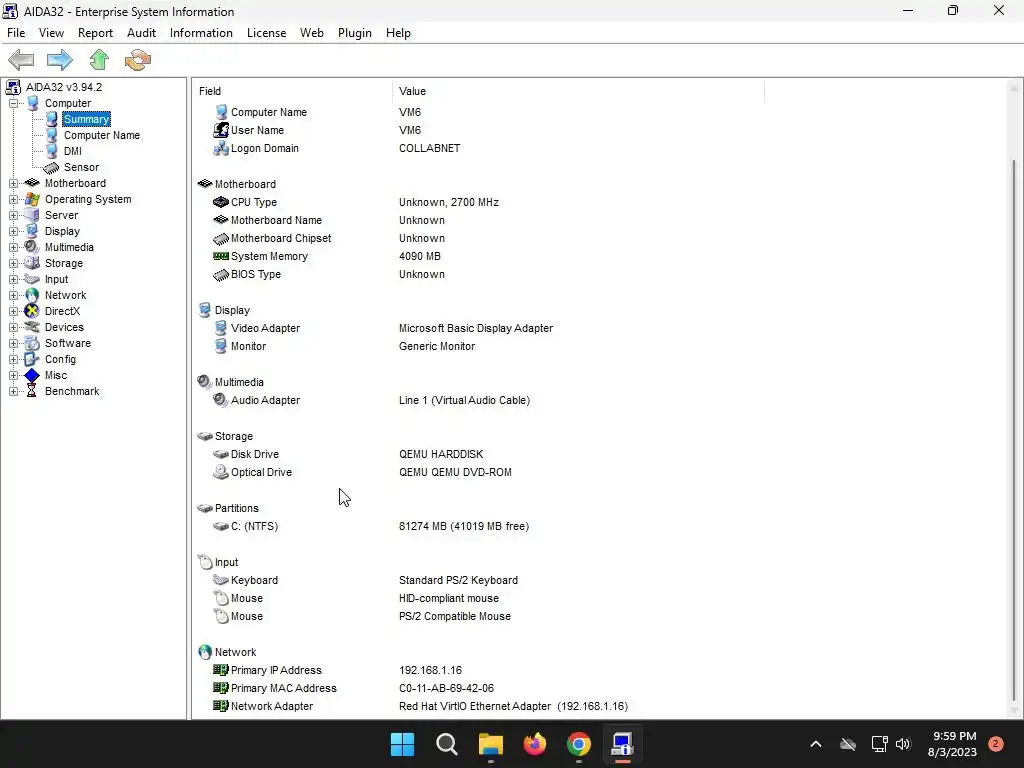Click the Field column header

click(293, 91)
